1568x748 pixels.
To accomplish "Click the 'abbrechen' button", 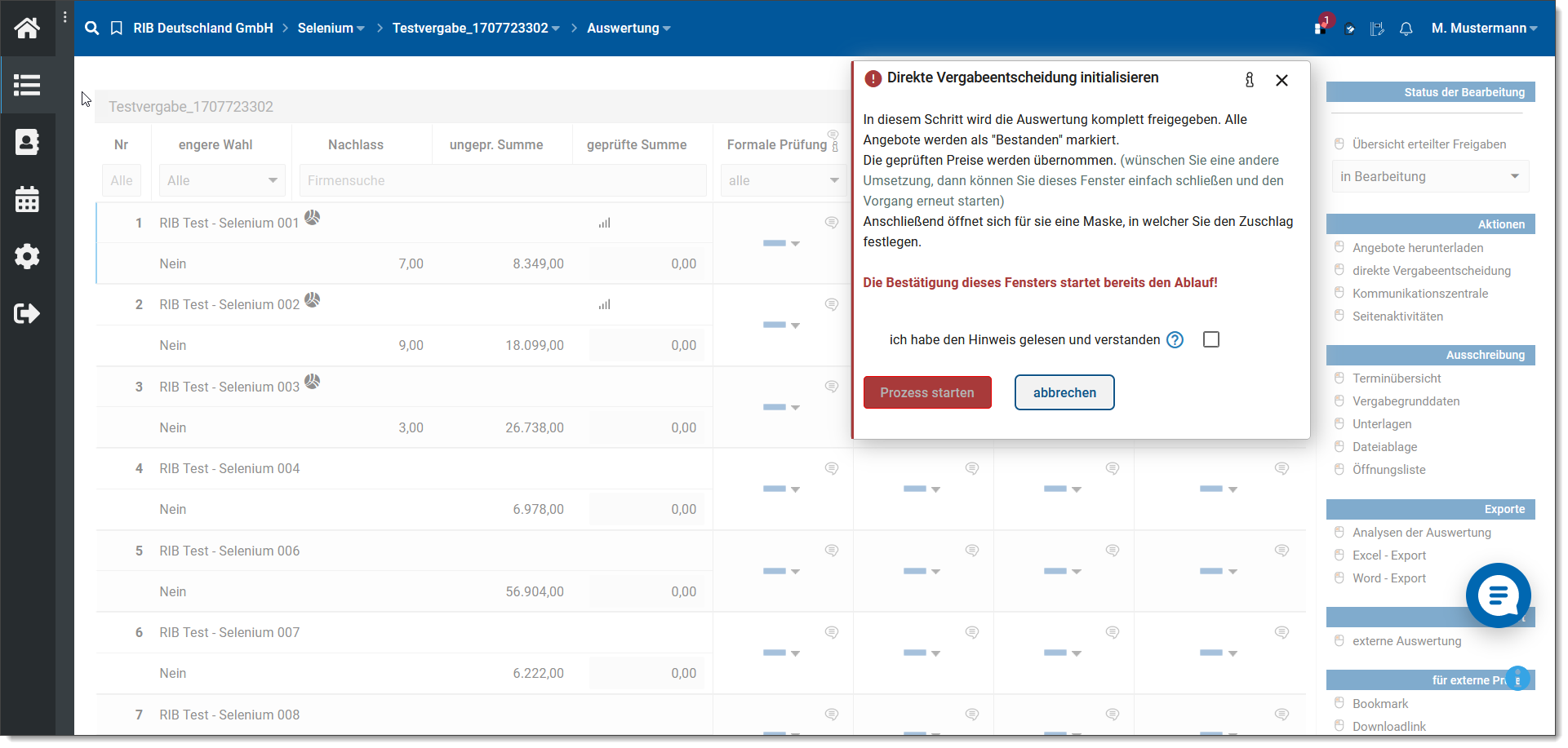I will pyautogui.click(x=1064, y=392).
